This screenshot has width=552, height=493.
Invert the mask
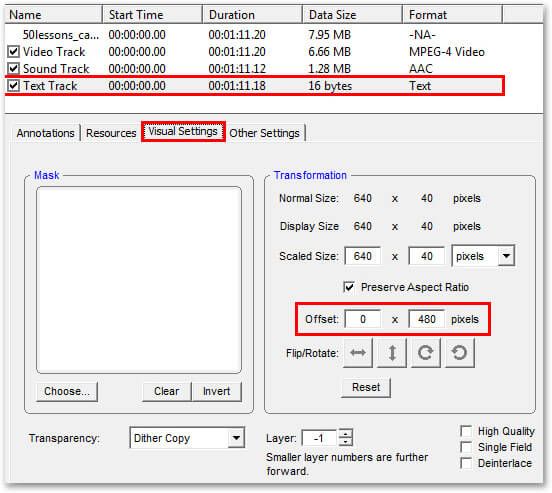pos(217,391)
